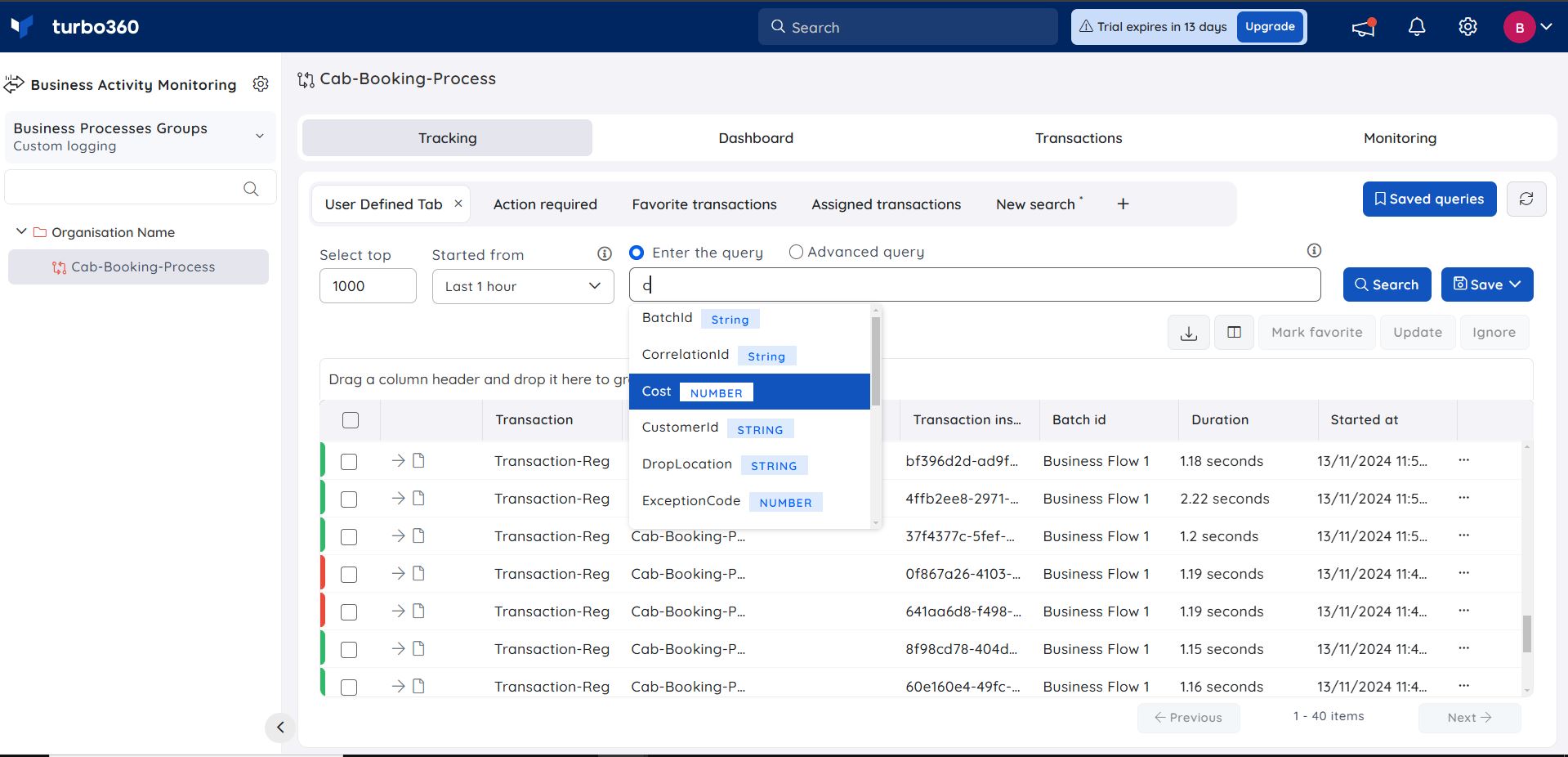This screenshot has height=757, width=1568.
Task: Click the Upgrade button
Action: 1270,27
